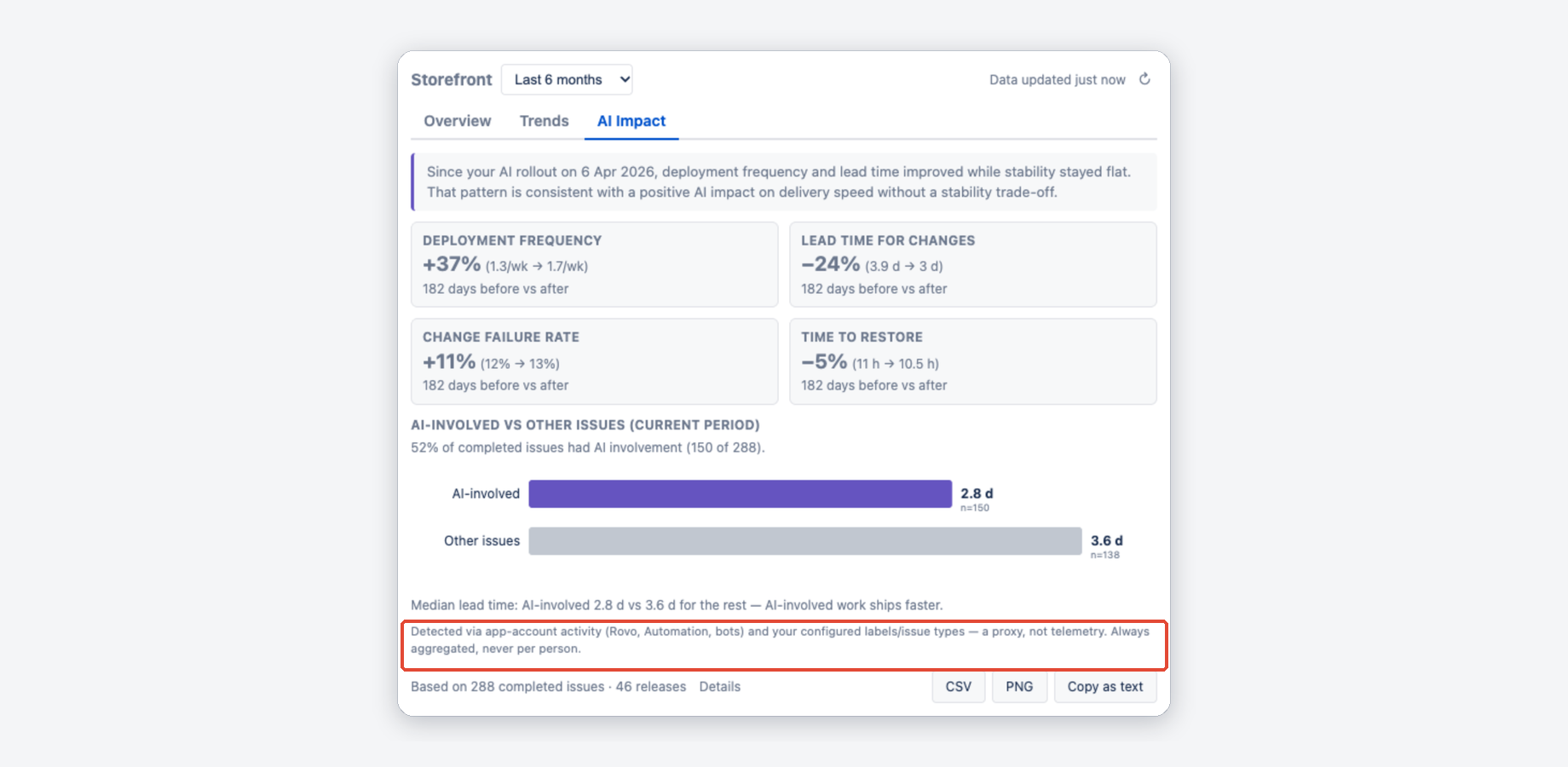Switch to the Overview tab

pyautogui.click(x=458, y=121)
